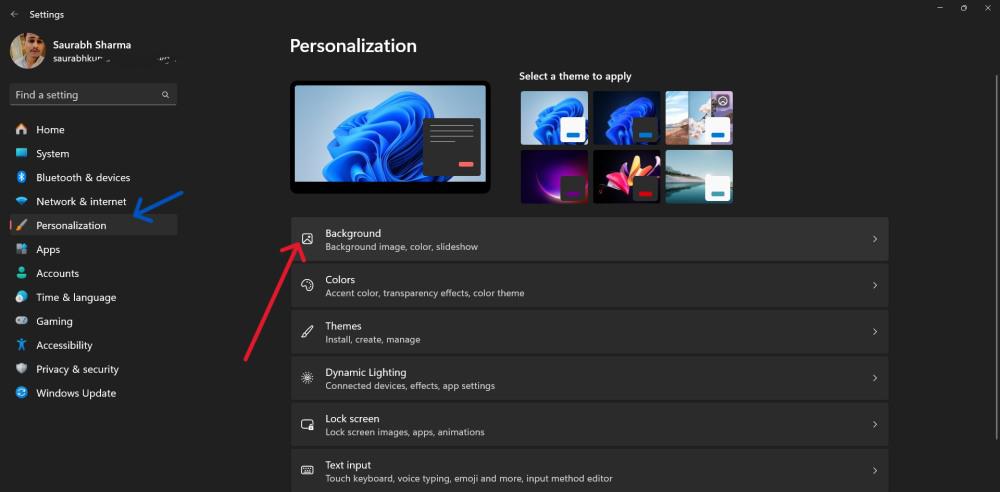Click the Text input keyboard icon
1000x492 pixels.
coord(307,470)
